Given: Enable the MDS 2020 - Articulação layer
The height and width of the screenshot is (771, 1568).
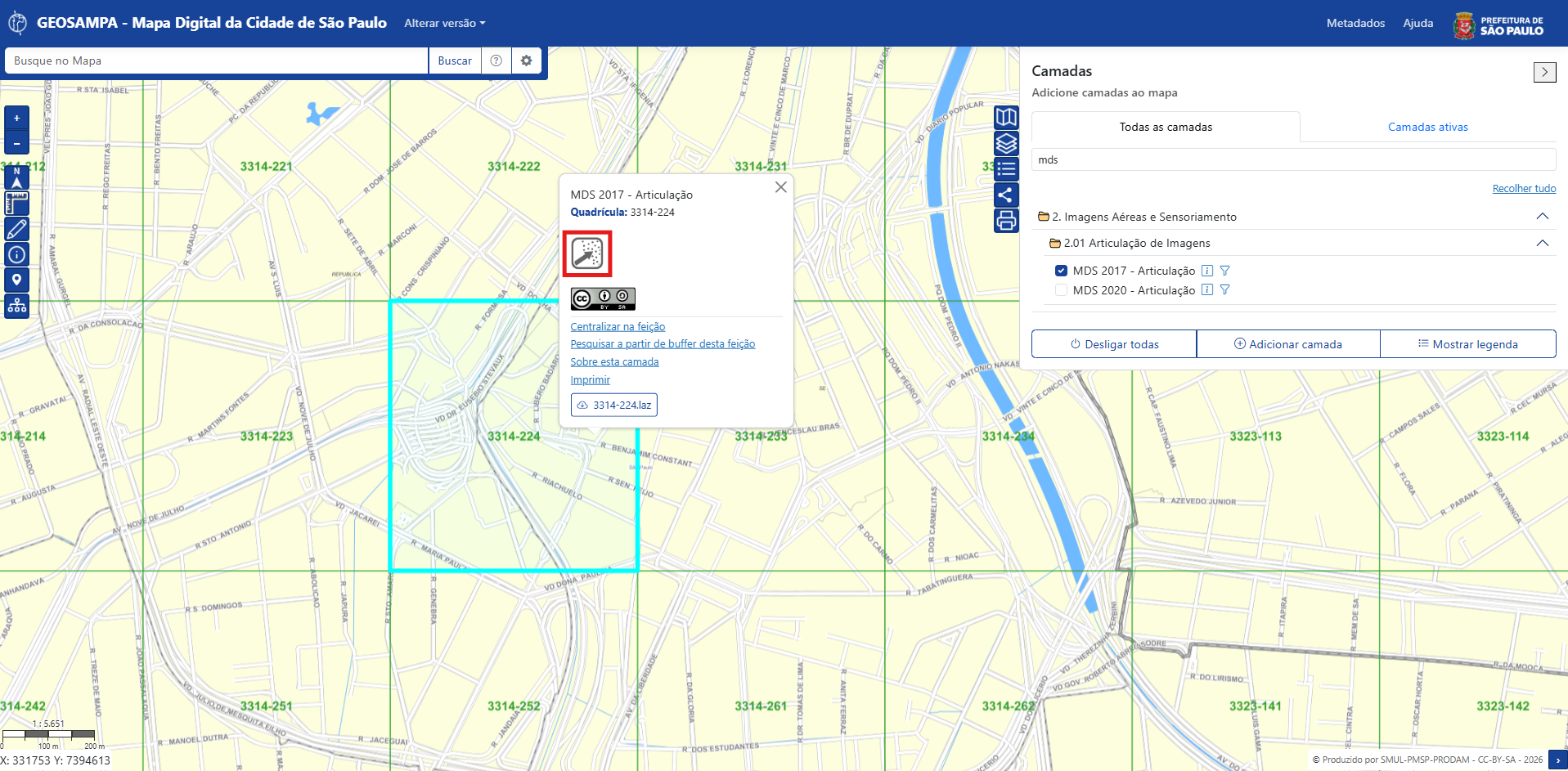Looking at the screenshot, I should point(1061,290).
